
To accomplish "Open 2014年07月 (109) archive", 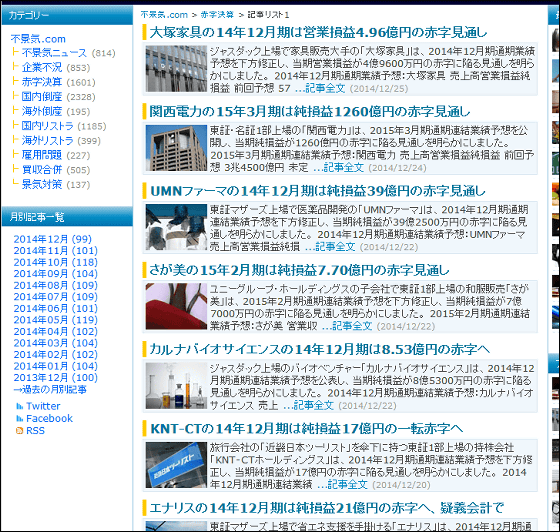I will click(56, 297).
